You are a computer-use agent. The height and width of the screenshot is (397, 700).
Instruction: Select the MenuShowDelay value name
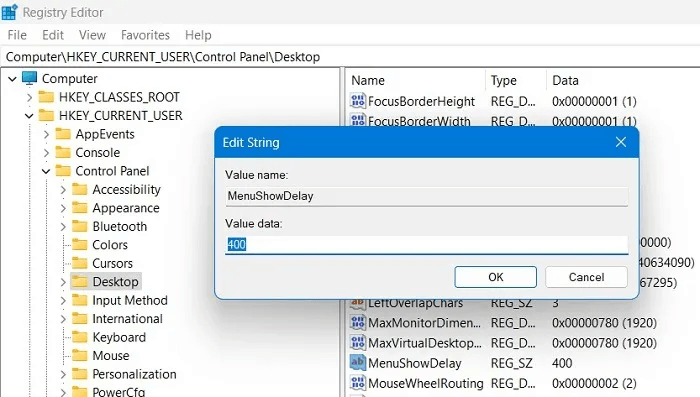(415, 363)
